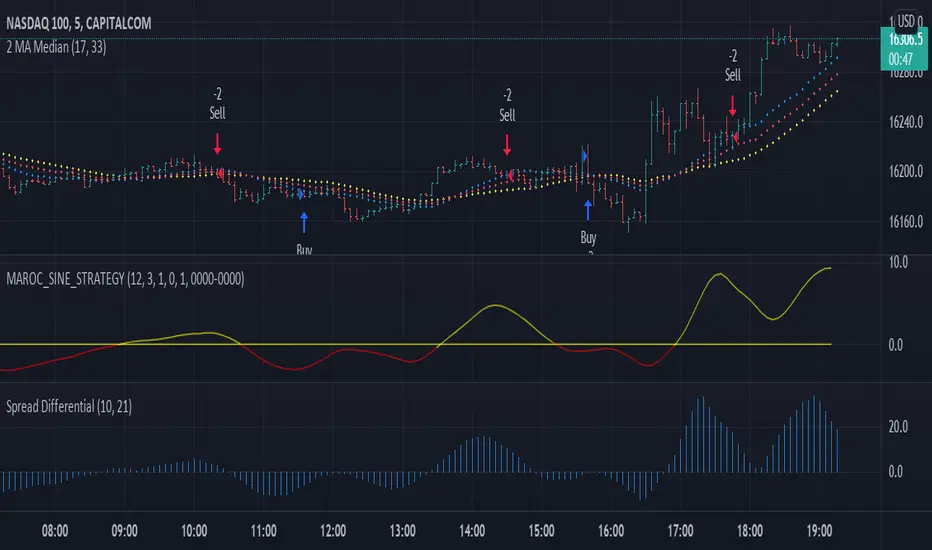Viewport: 932px width, 550px height.
Task: Click the red Sell arrow near 14:30
Action: tap(507, 145)
